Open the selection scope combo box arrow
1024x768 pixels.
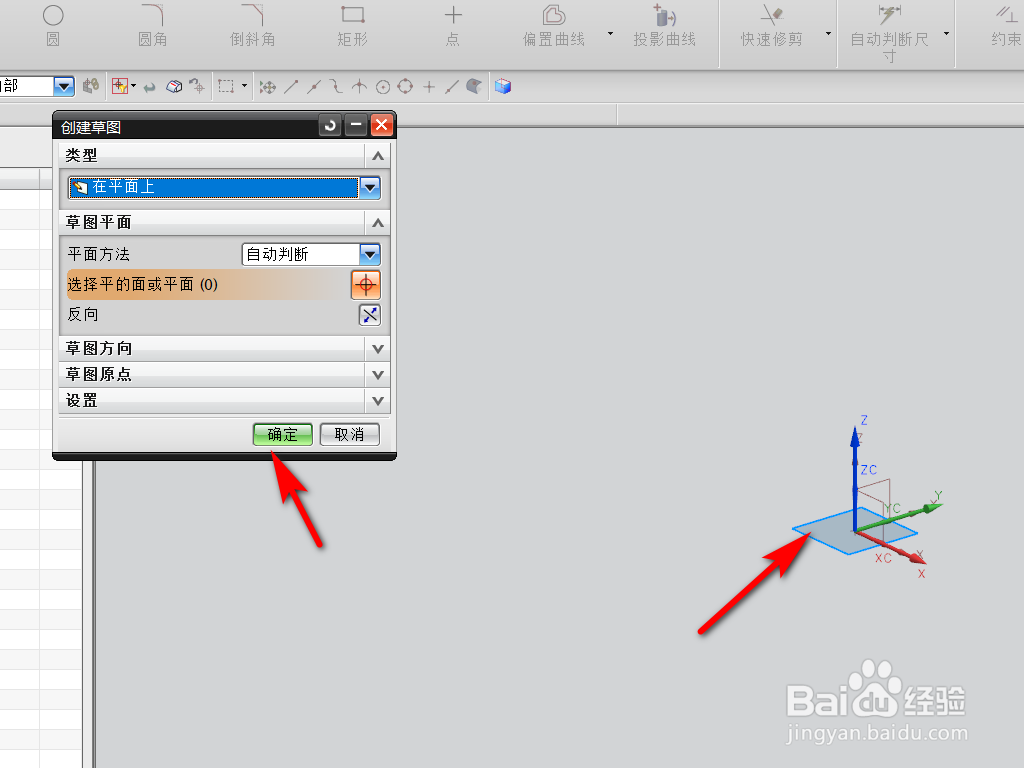pyautogui.click(x=63, y=86)
